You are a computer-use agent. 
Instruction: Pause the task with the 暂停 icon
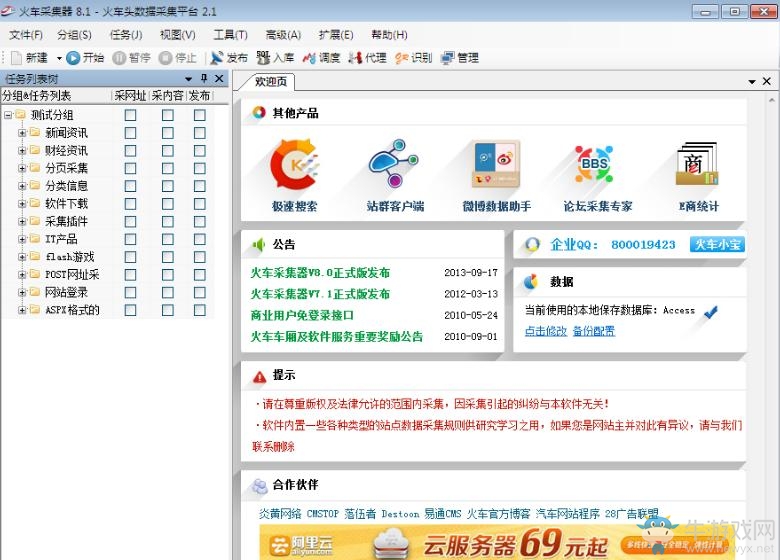coord(119,58)
